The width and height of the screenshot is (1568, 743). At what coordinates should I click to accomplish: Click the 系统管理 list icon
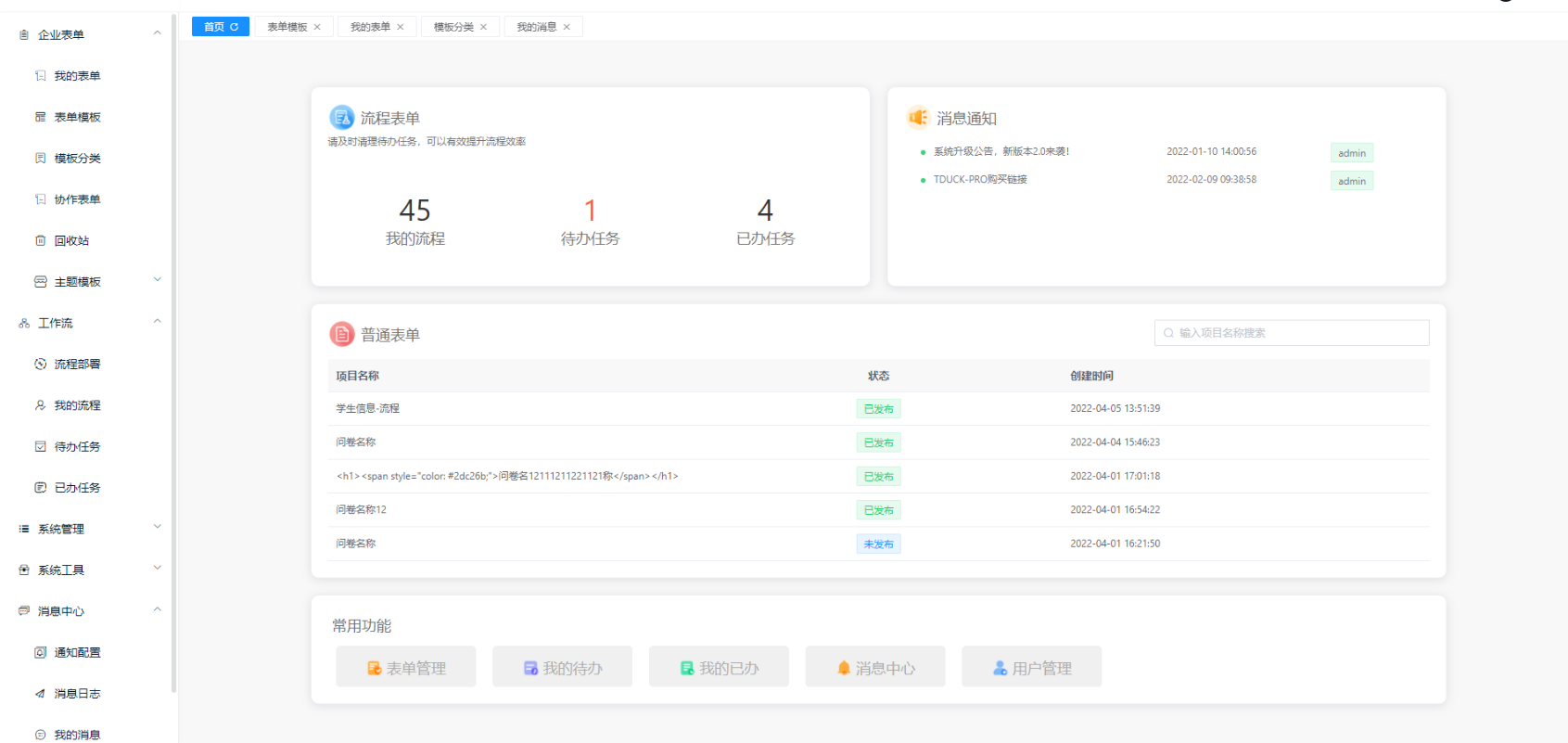(24, 529)
